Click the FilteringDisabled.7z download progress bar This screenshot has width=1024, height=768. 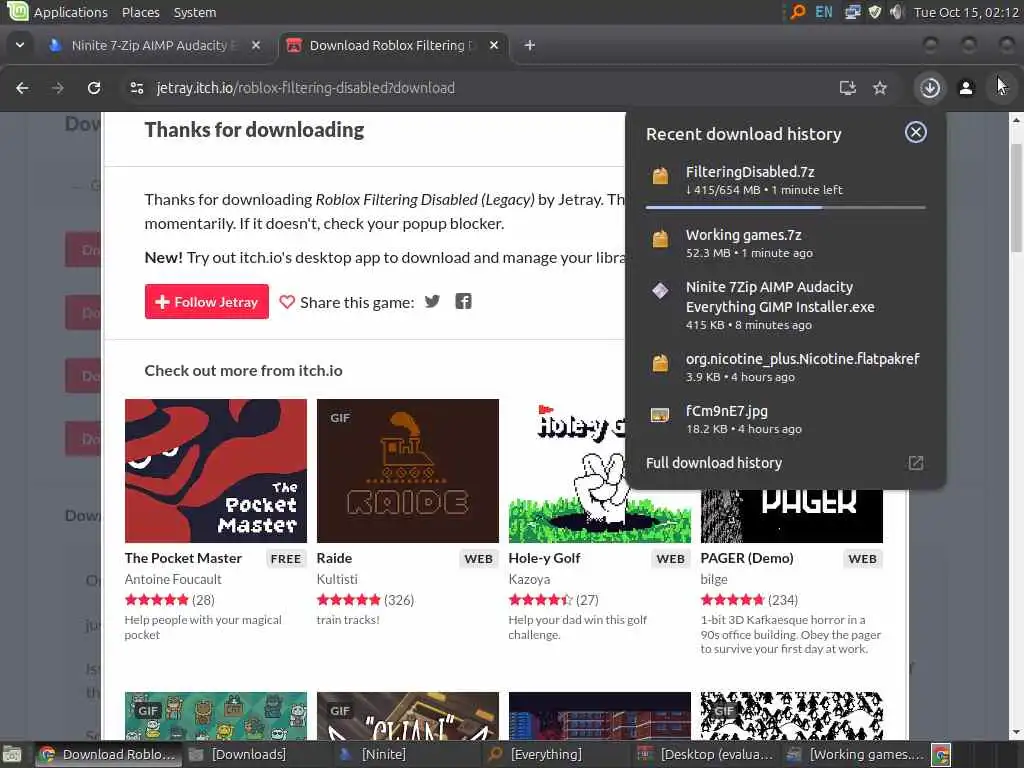pos(785,208)
